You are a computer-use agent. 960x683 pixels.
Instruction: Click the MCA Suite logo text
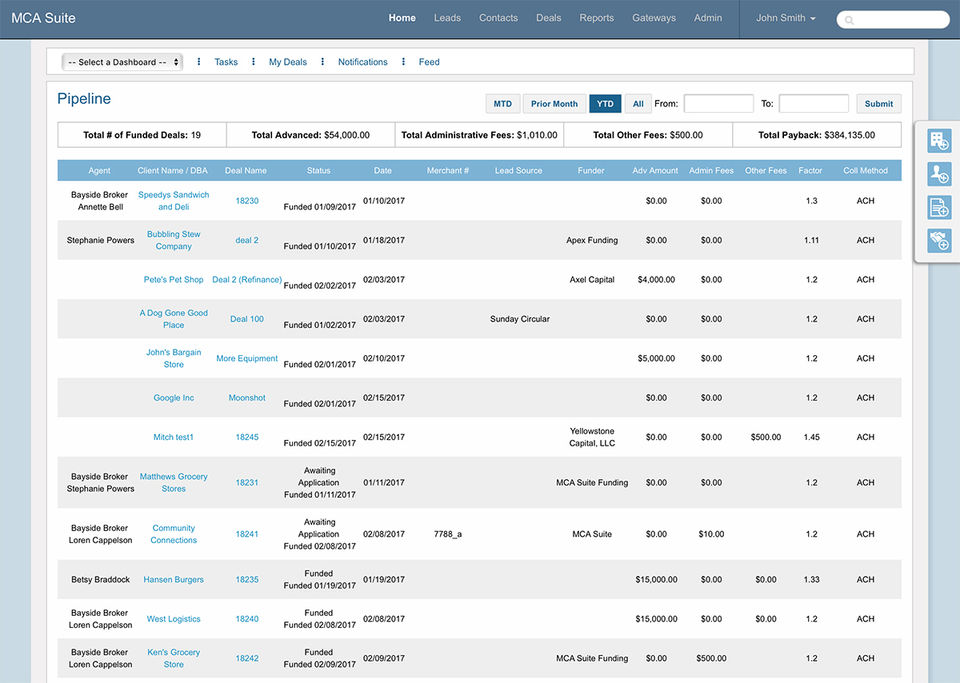click(x=43, y=18)
